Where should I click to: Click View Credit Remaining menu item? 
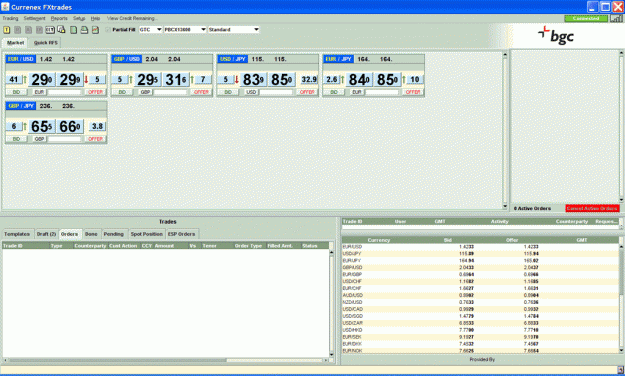[132, 18]
